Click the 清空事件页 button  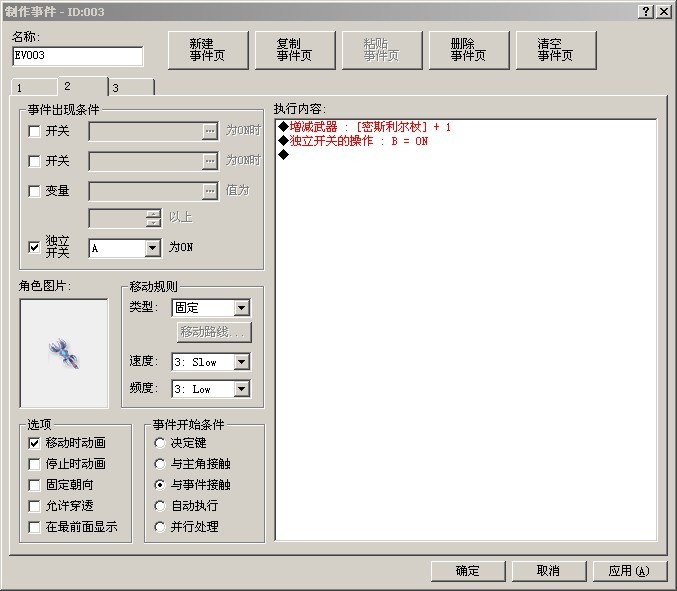click(x=556, y=50)
